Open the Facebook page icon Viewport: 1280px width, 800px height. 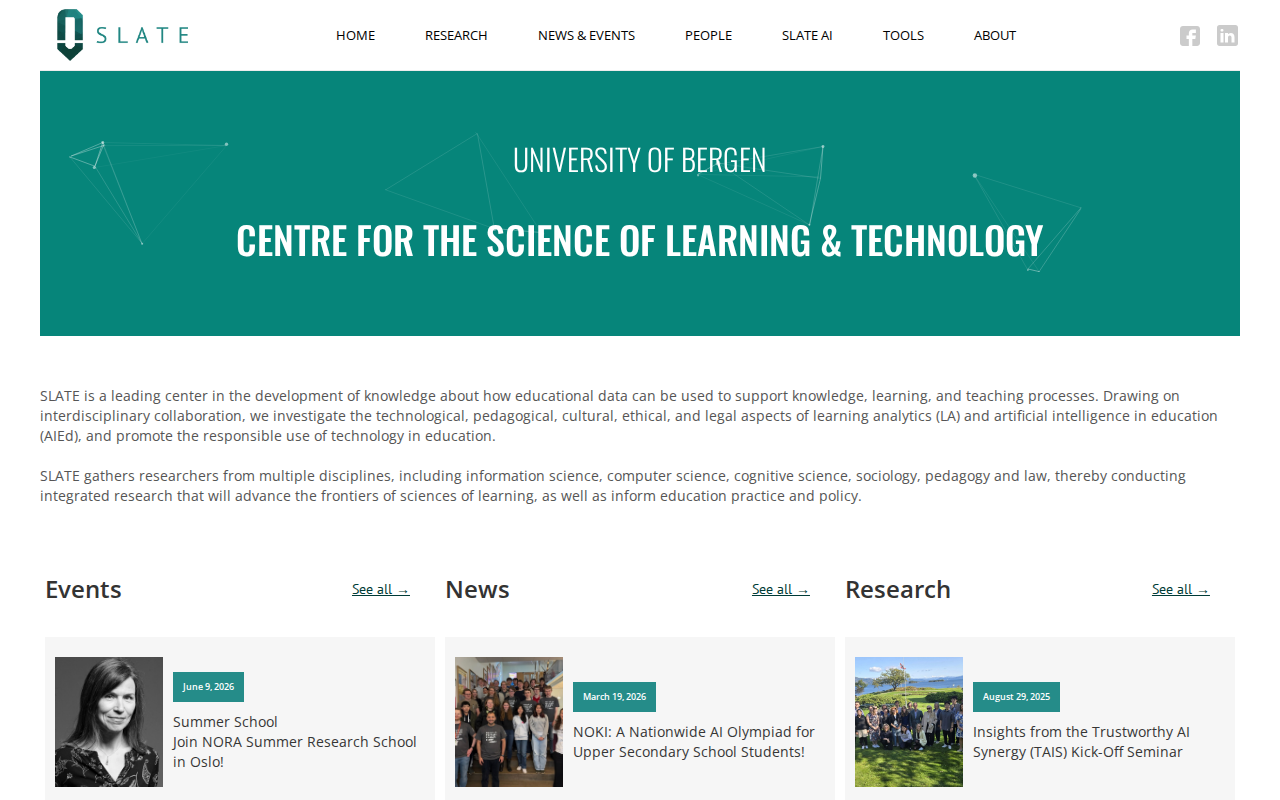pos(1190,35)
